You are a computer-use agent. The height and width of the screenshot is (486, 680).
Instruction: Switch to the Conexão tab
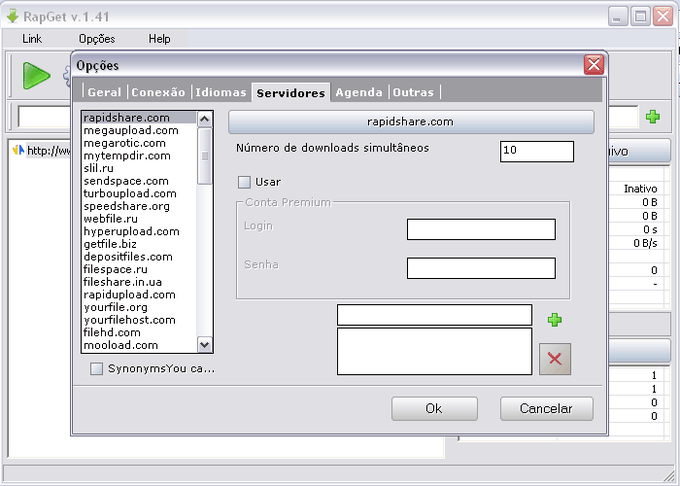[x=158, y=92]
